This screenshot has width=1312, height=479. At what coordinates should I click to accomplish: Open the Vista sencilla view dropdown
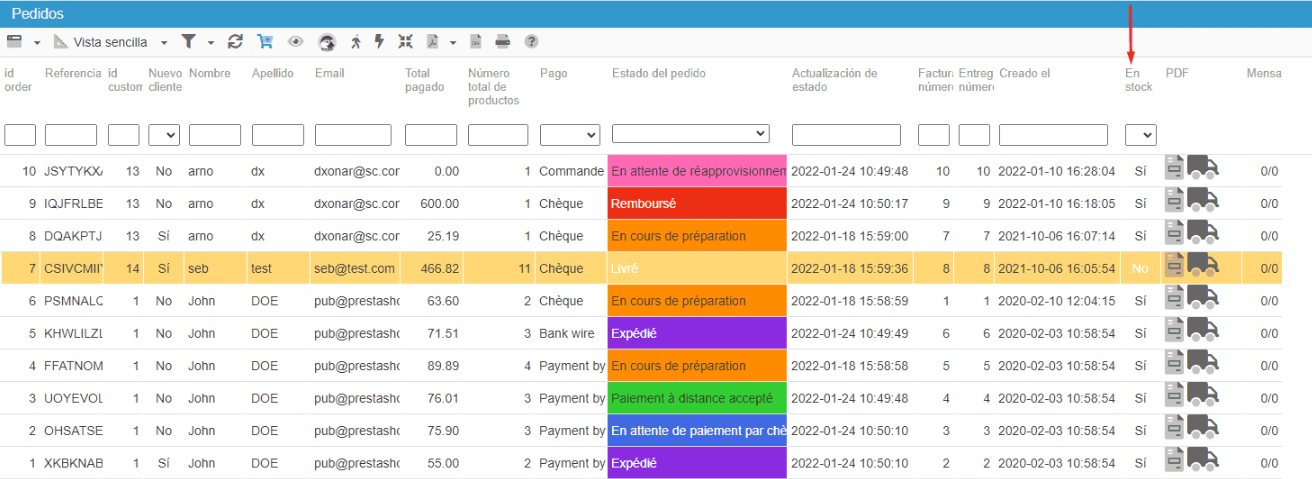[112, 42]
